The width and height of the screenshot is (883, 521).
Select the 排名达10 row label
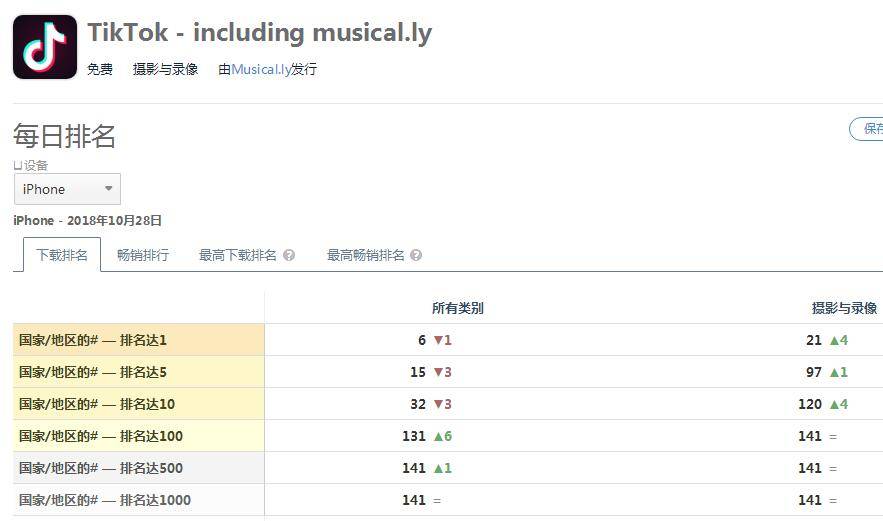97,404
